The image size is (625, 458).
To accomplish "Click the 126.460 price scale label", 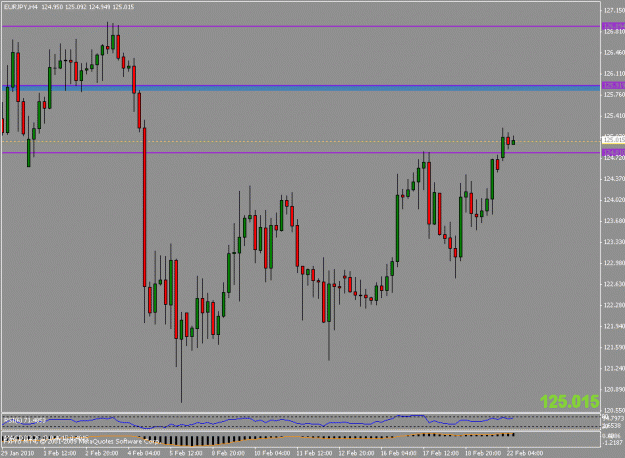I will click(614, 53).
